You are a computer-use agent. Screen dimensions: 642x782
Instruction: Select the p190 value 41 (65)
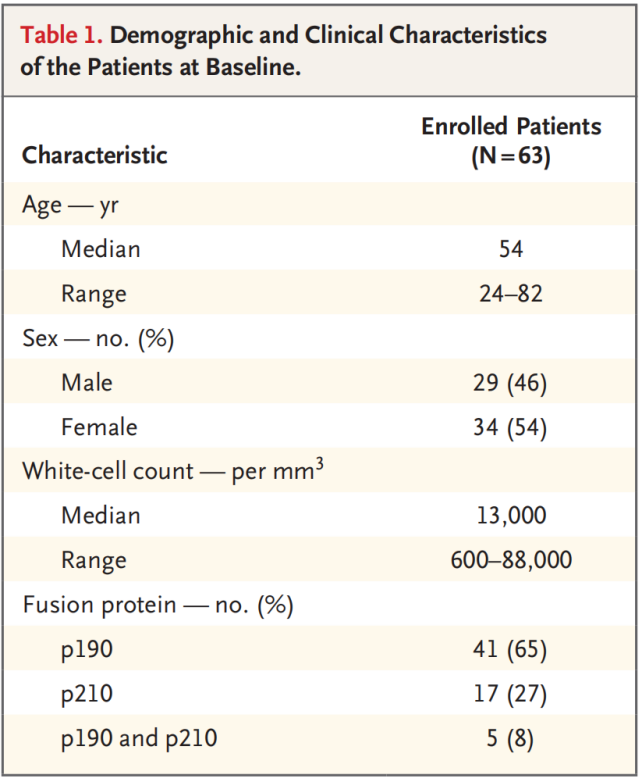511,649
